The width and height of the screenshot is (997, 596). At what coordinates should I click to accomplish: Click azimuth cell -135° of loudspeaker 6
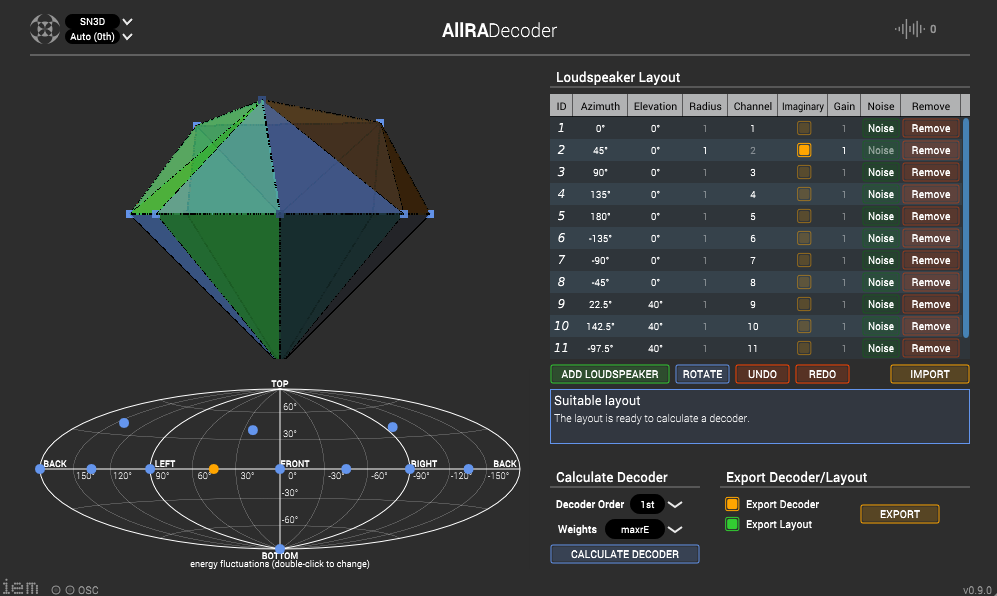pos(600,238)
